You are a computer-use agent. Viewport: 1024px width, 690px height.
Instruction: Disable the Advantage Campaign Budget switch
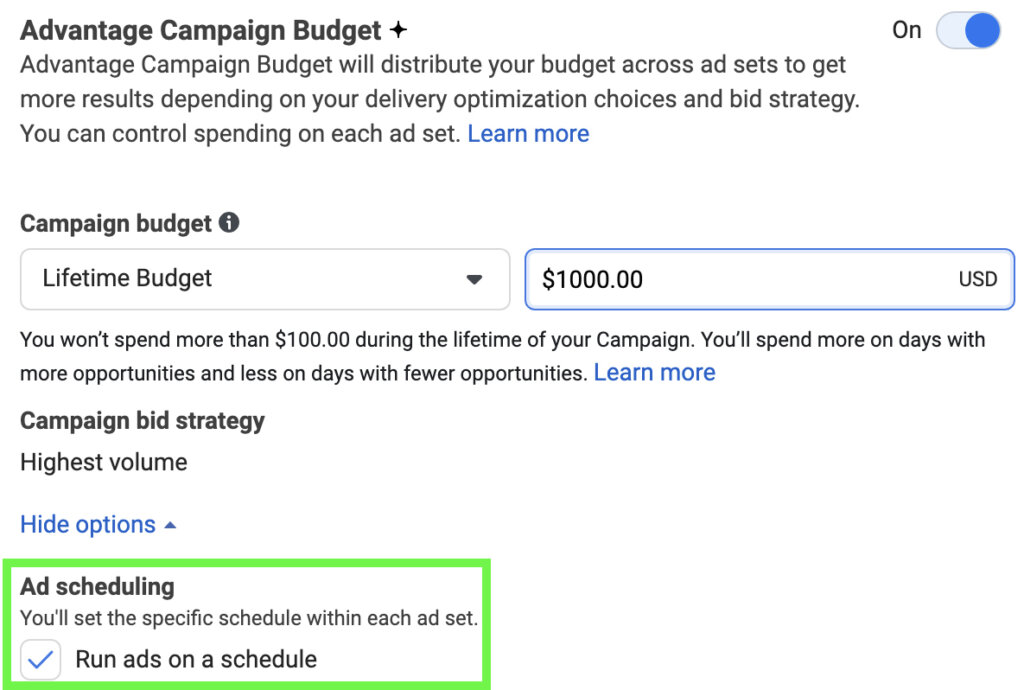coord(968,30)
